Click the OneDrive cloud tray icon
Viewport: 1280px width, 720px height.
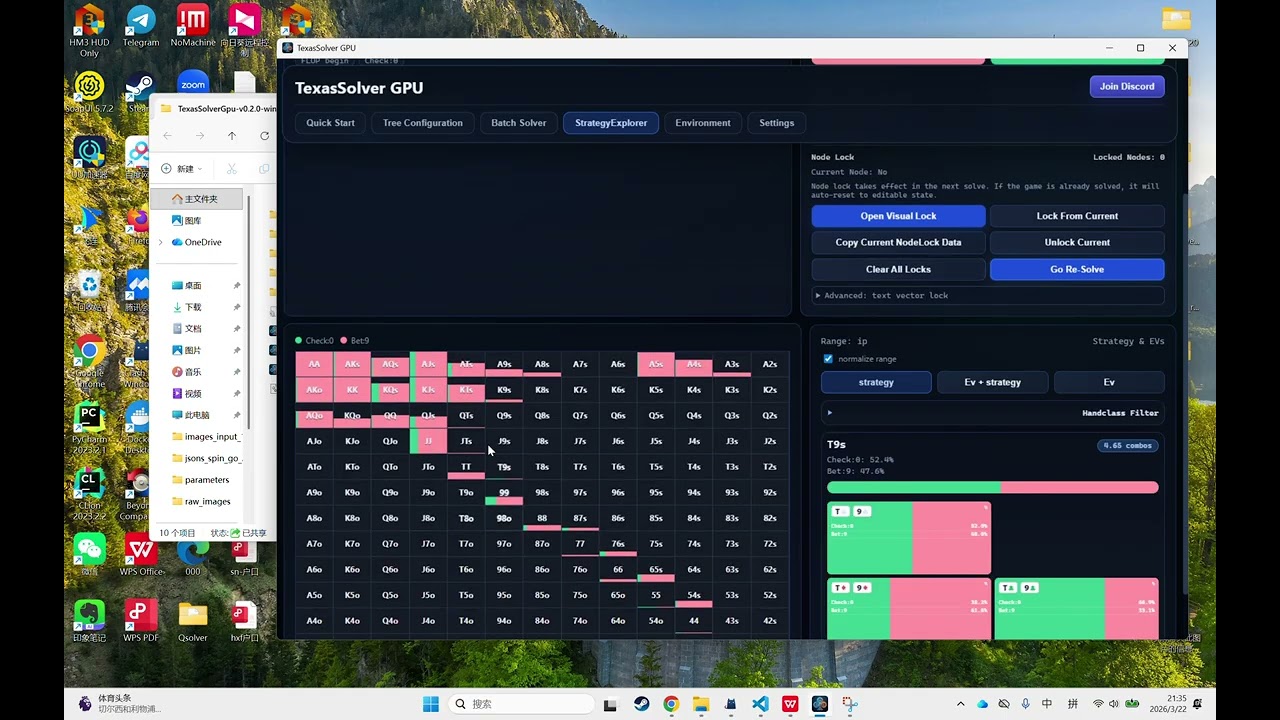982,704
